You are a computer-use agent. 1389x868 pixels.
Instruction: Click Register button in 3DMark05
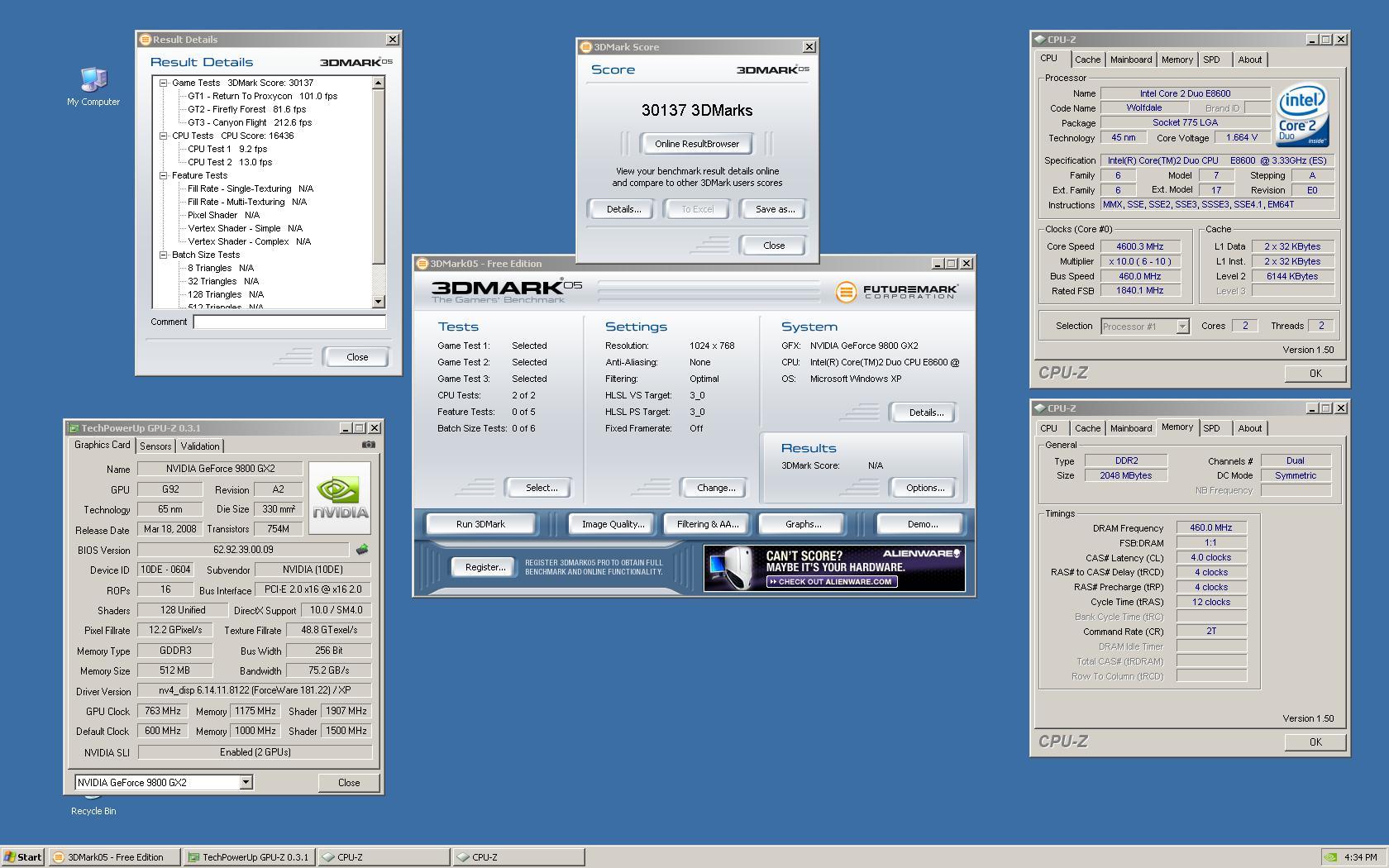pos(485,567)
